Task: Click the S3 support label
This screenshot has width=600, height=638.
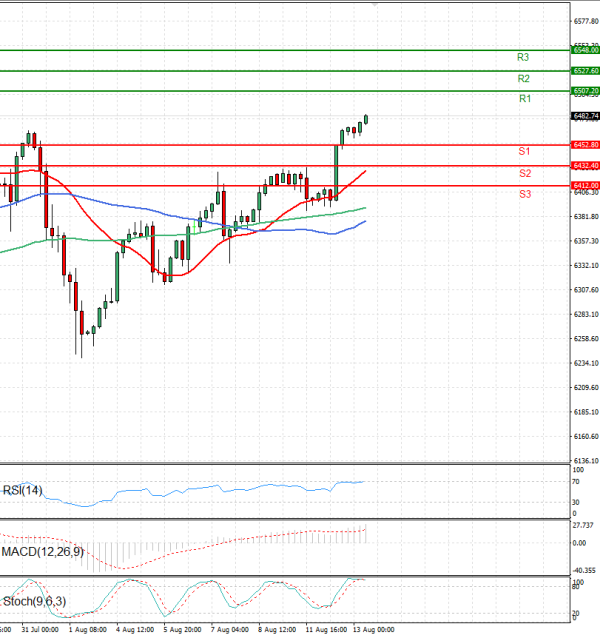Action: click(x=525, y=194)
